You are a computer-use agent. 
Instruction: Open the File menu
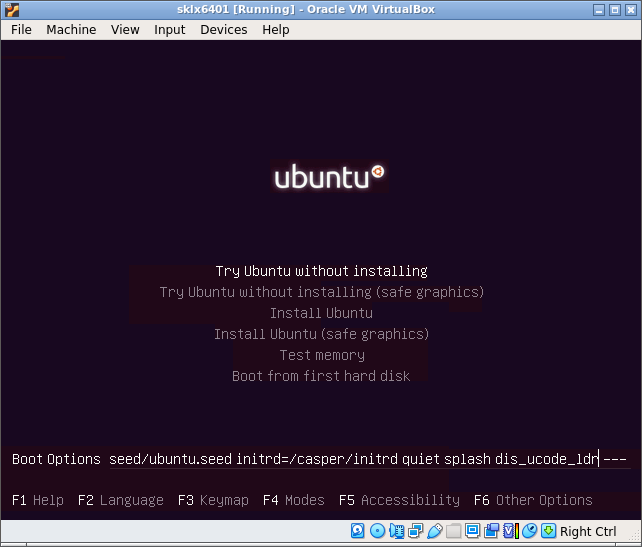tap(21, 30)
